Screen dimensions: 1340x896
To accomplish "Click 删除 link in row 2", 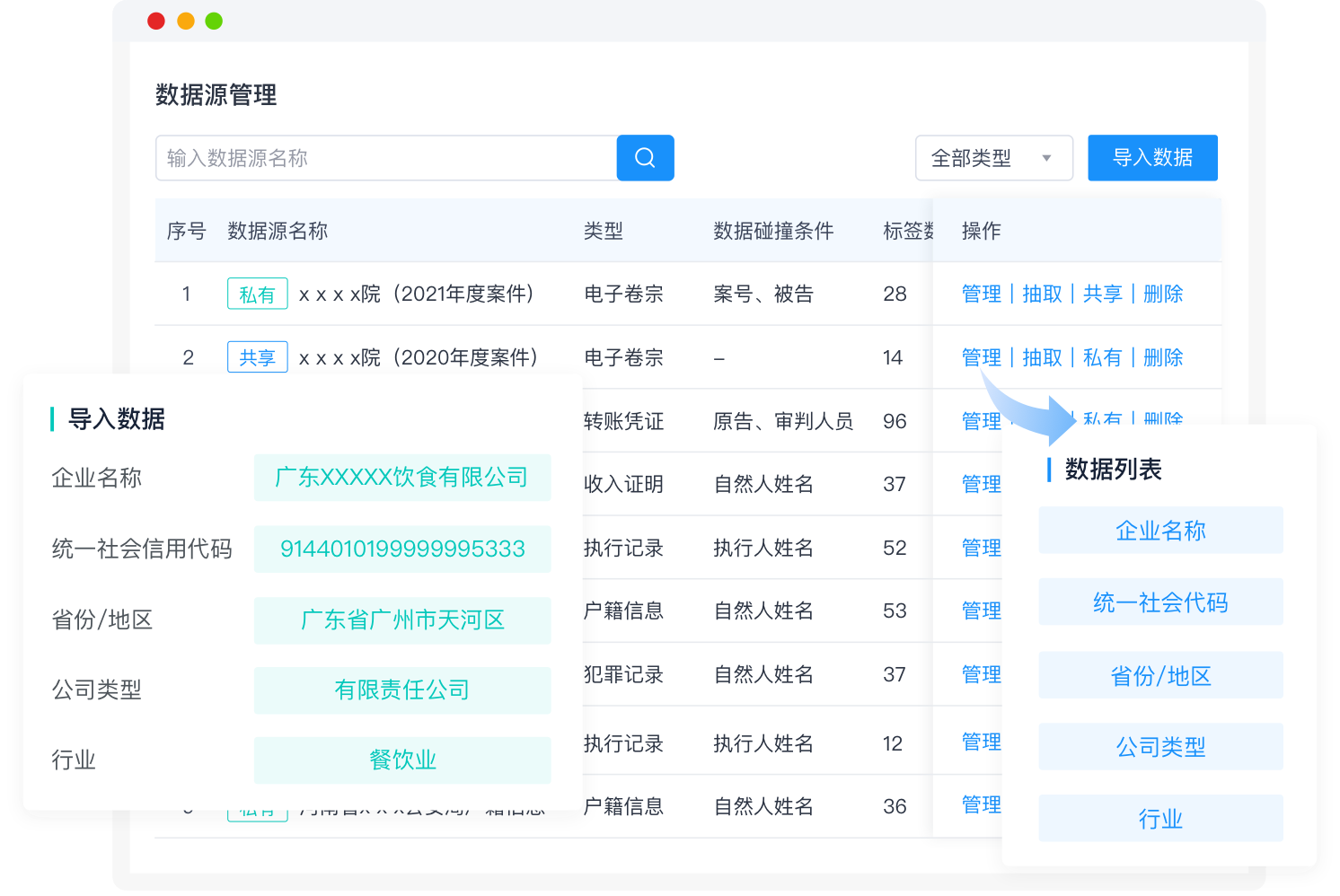I will pos(1163,357).
